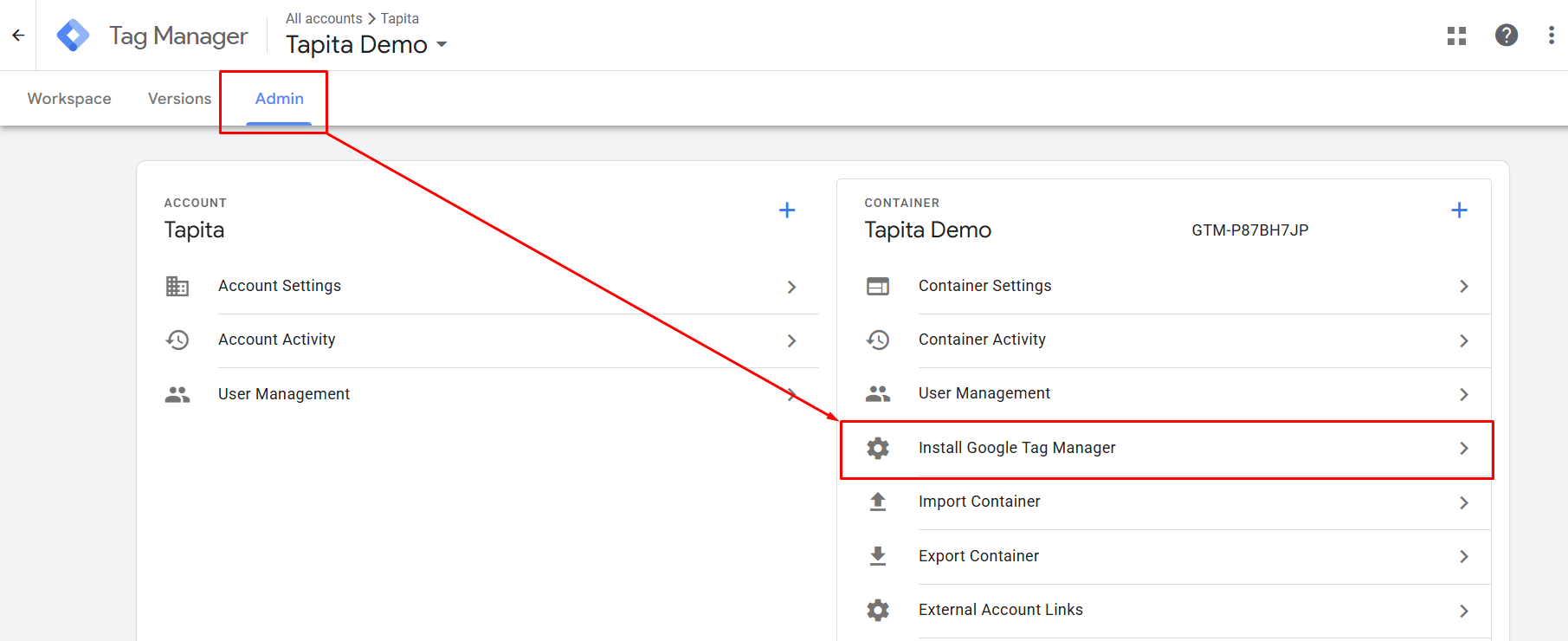Click the Account Settings building icon
This screenshot has height=641, width=1568.
(177, 286)
